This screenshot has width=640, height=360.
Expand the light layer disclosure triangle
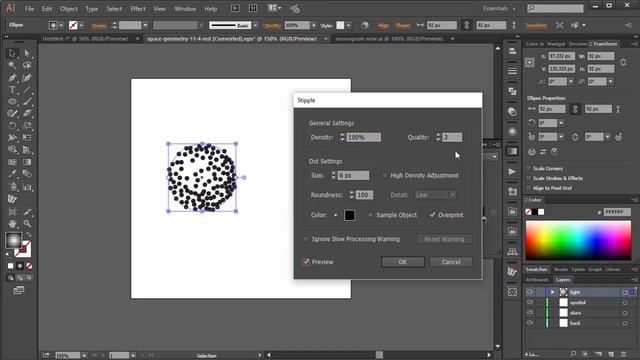(x=552, y=292)
